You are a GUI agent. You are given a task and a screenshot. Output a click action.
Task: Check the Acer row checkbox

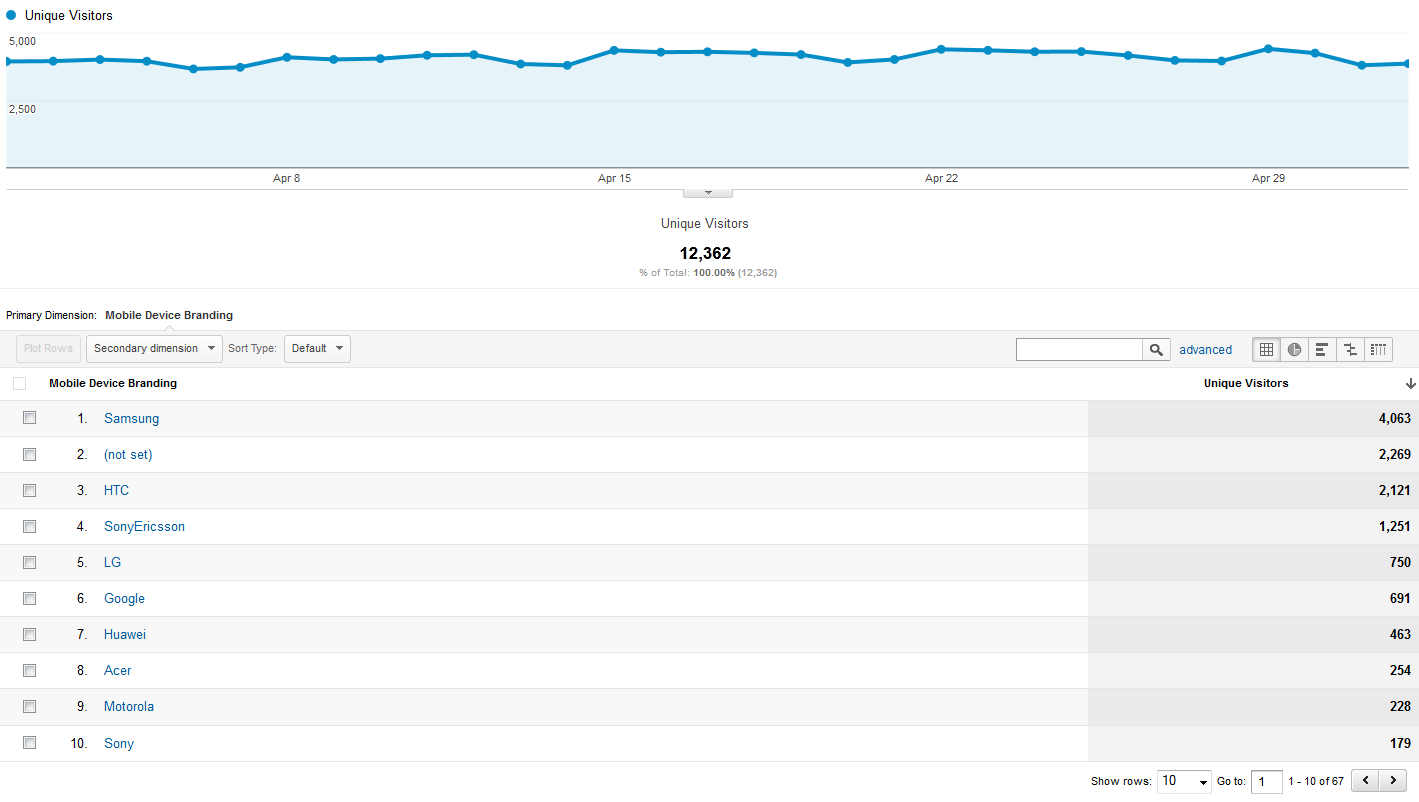click(30, 670)
